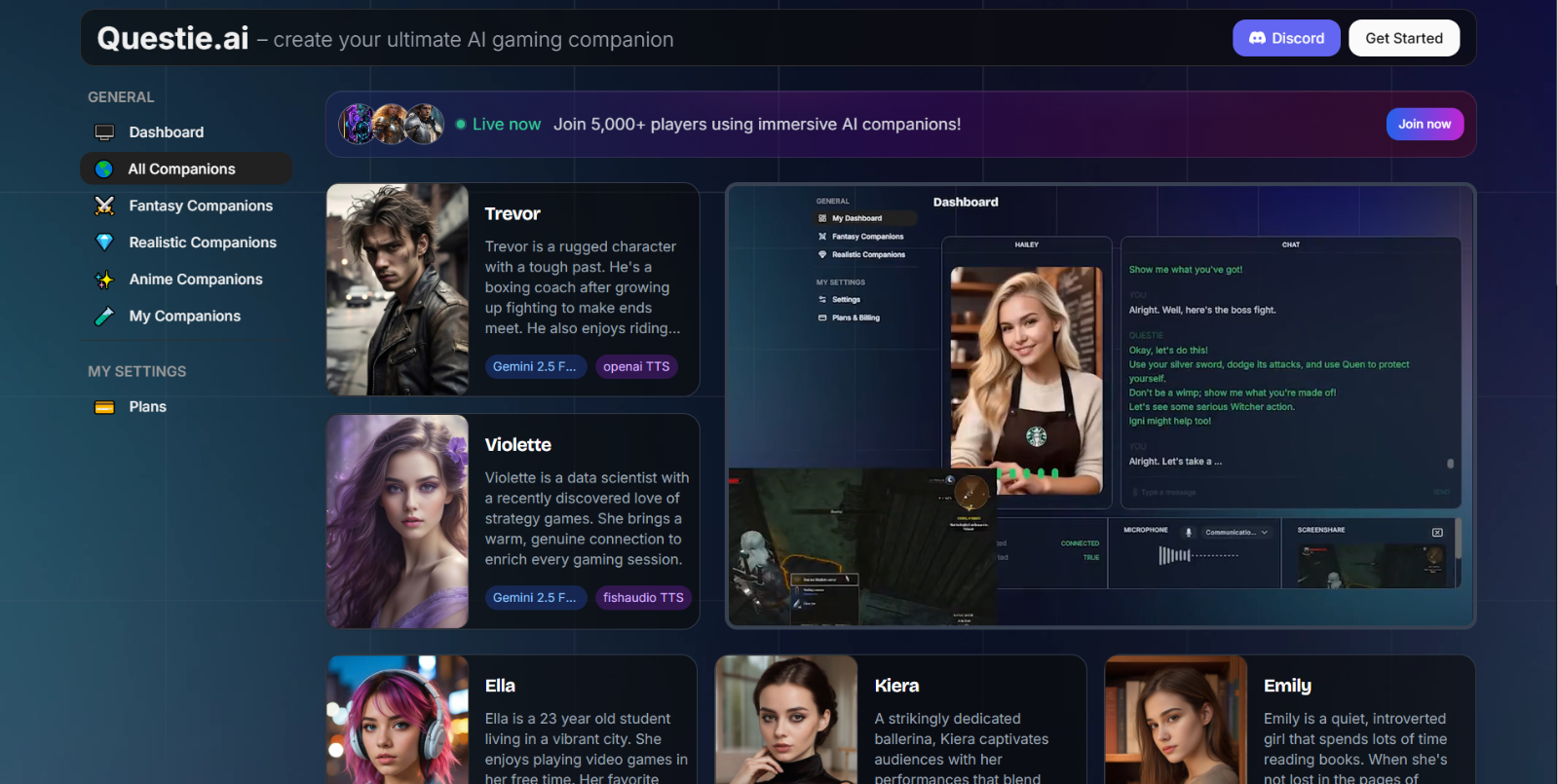Click Violette's Gemini 2.5 F... tag
The width and height of the screenshot is (1558, 784).
pyautogui.click(x=535, y=597)
